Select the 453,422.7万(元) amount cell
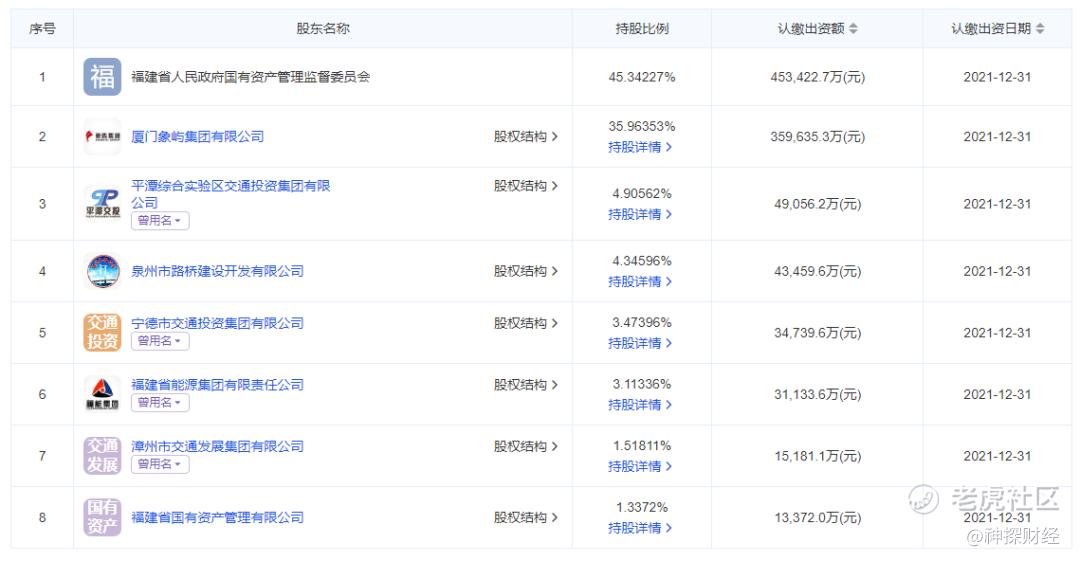1080x561 pixels. (x=818, y=76)
